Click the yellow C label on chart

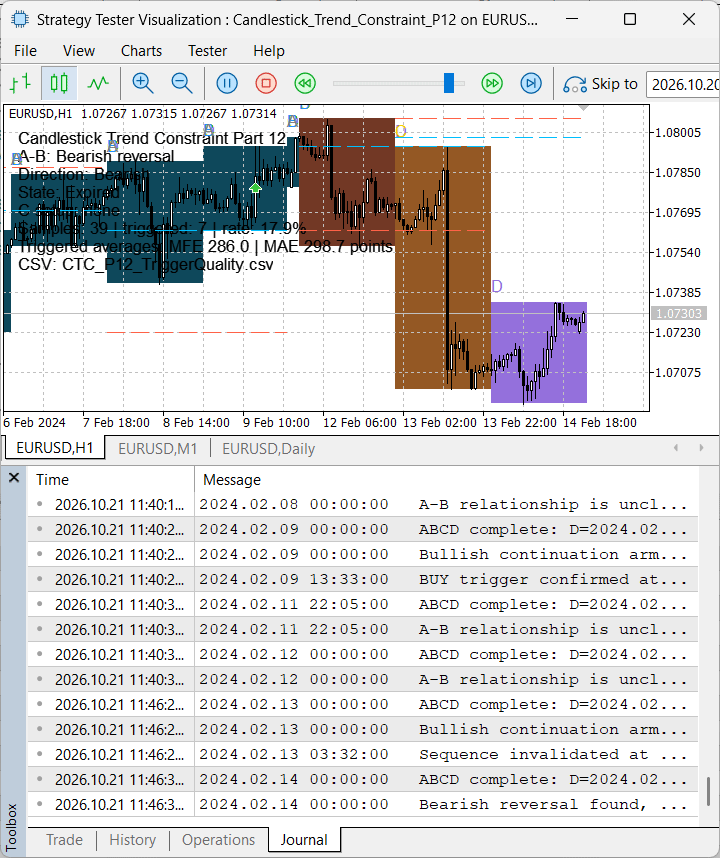(x=400, y=131)
